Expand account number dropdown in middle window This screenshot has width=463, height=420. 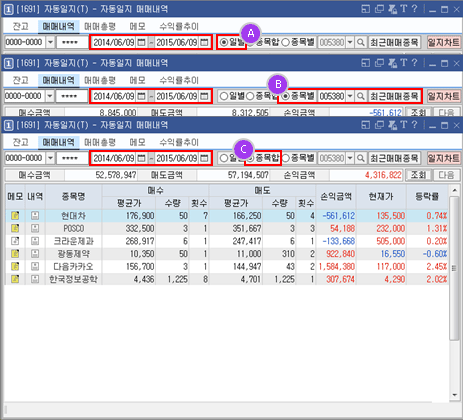pos(50,96)
